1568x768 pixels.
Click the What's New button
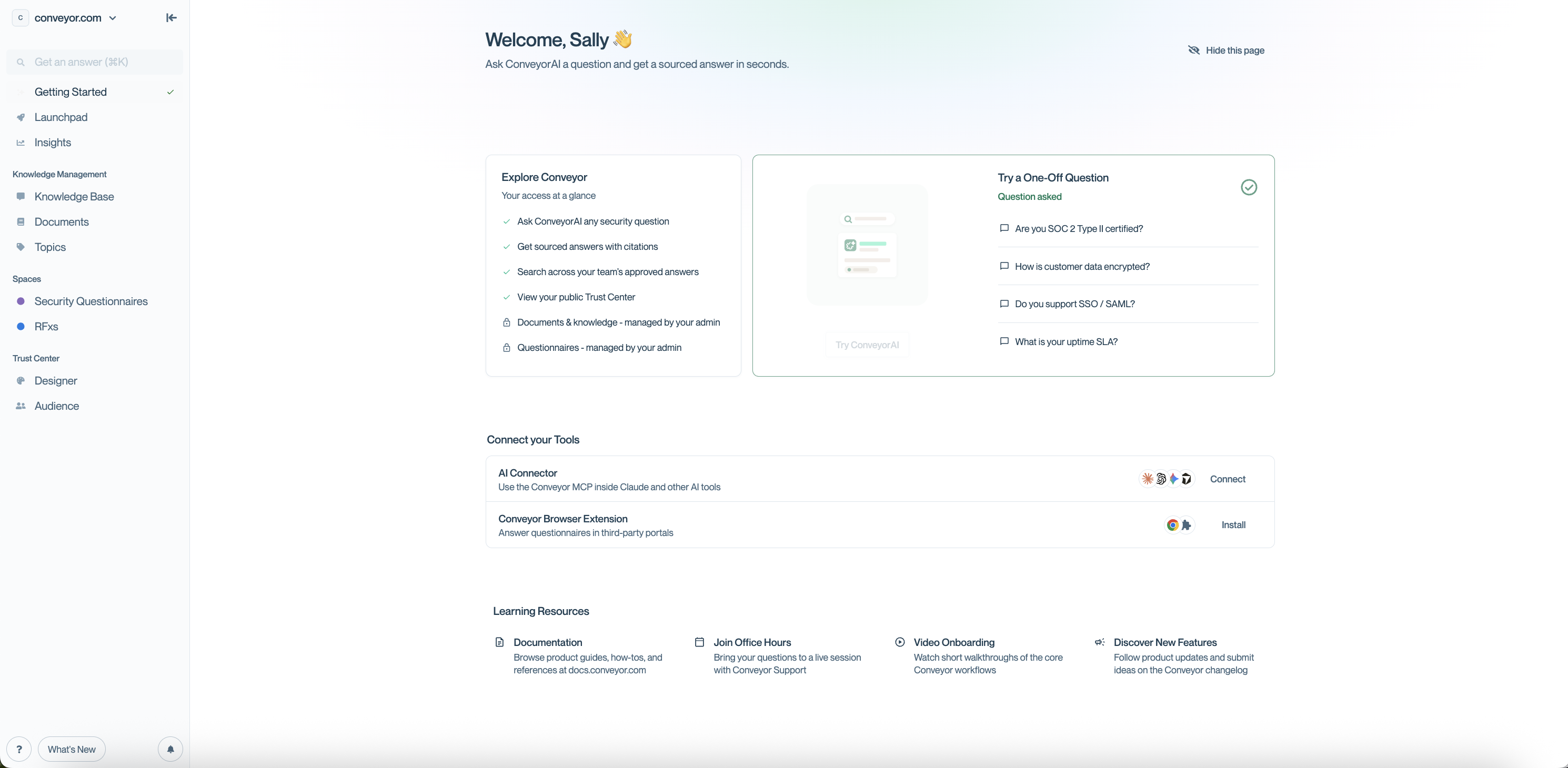(x=72, y=749)
